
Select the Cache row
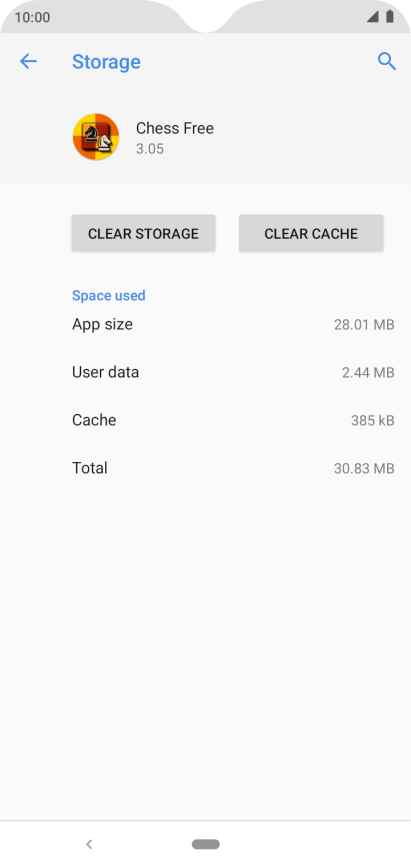click(x=233, y=420)
